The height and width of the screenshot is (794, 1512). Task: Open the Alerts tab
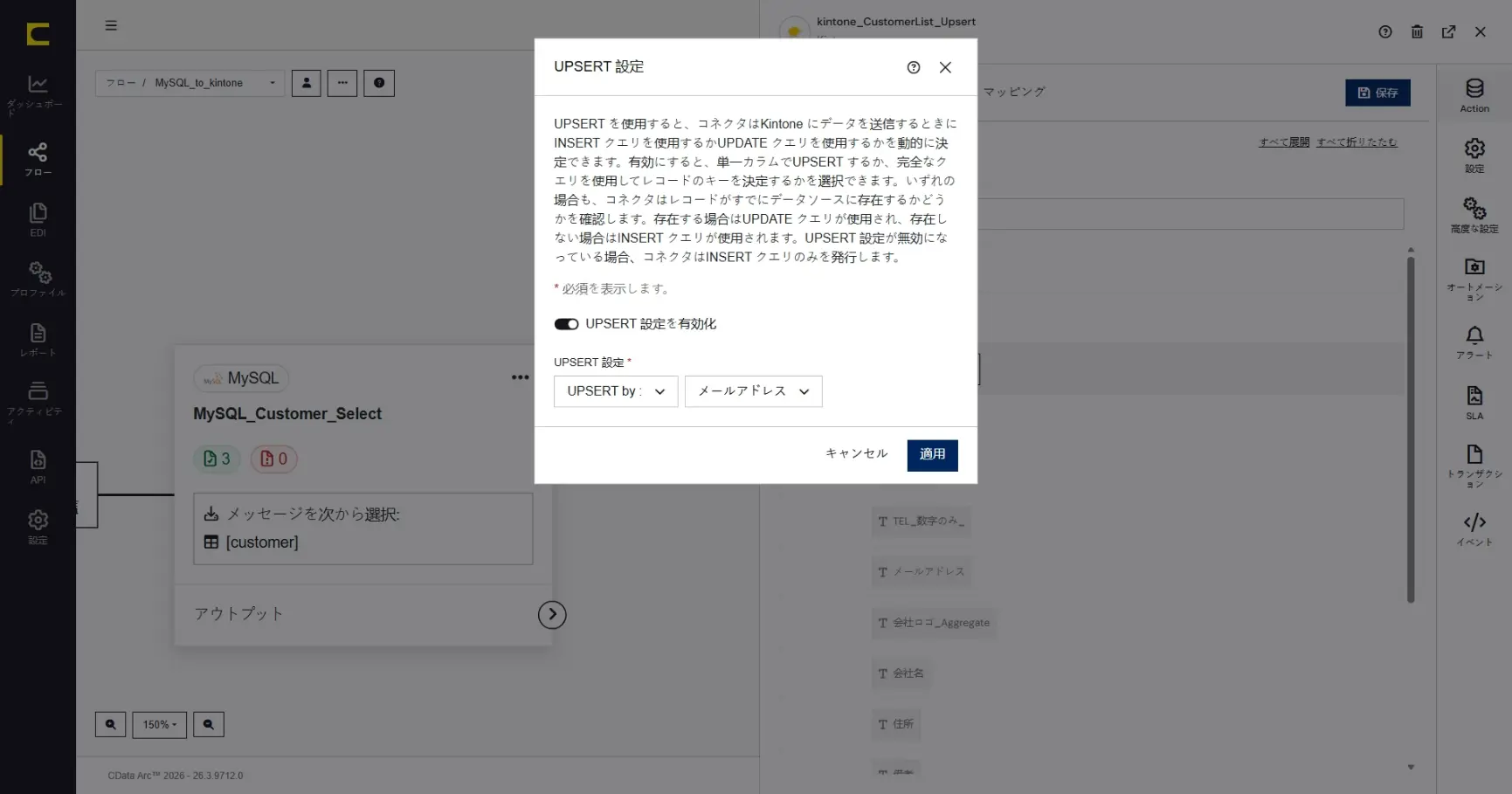pyautogui.click(x=1474, y=342)
